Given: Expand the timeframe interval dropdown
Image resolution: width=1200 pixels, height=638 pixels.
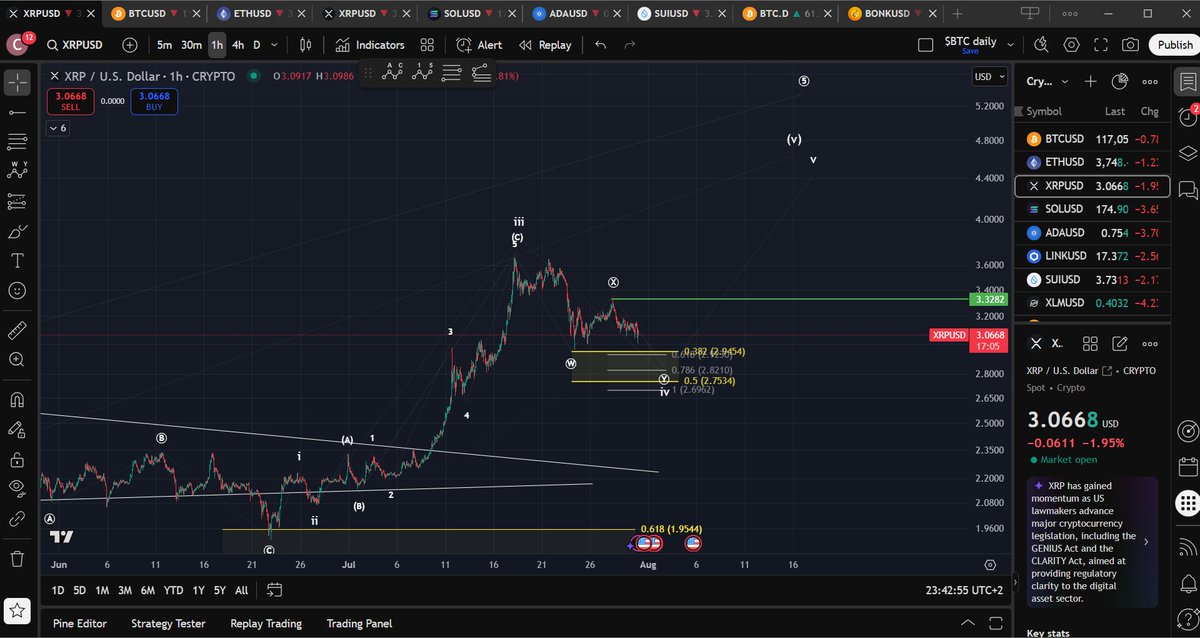Looking at the screenshot, I should click(x=275, y=45).
